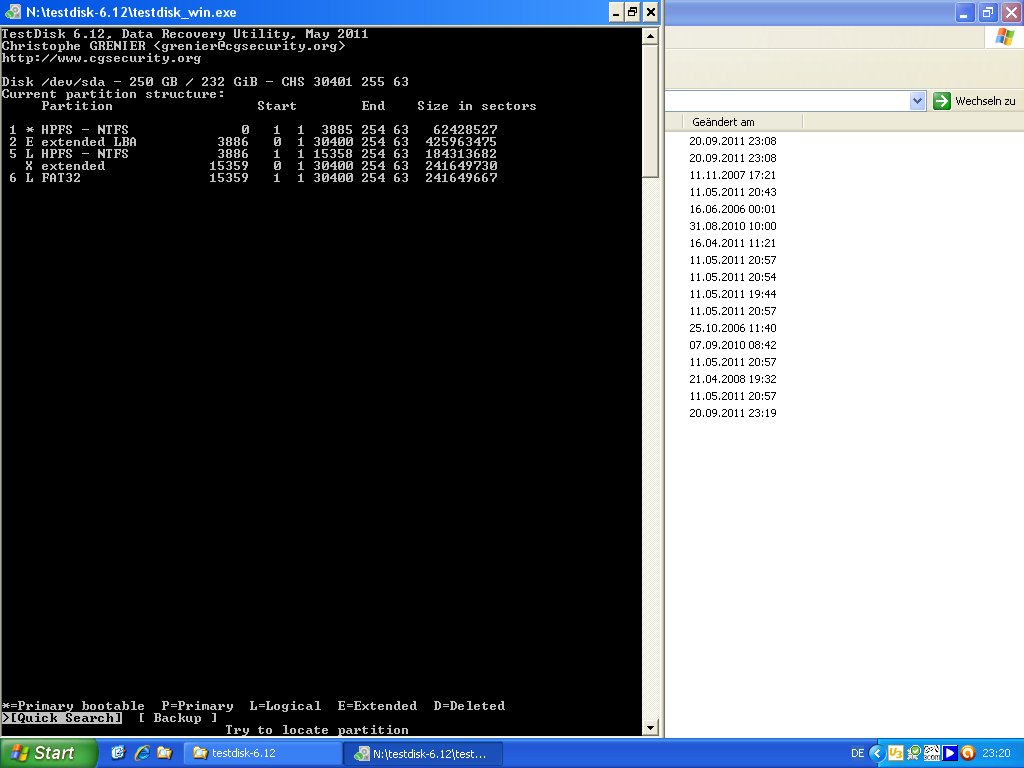
Task: Click the date 07.09.2010 08:42
Action: coord(733,345)
